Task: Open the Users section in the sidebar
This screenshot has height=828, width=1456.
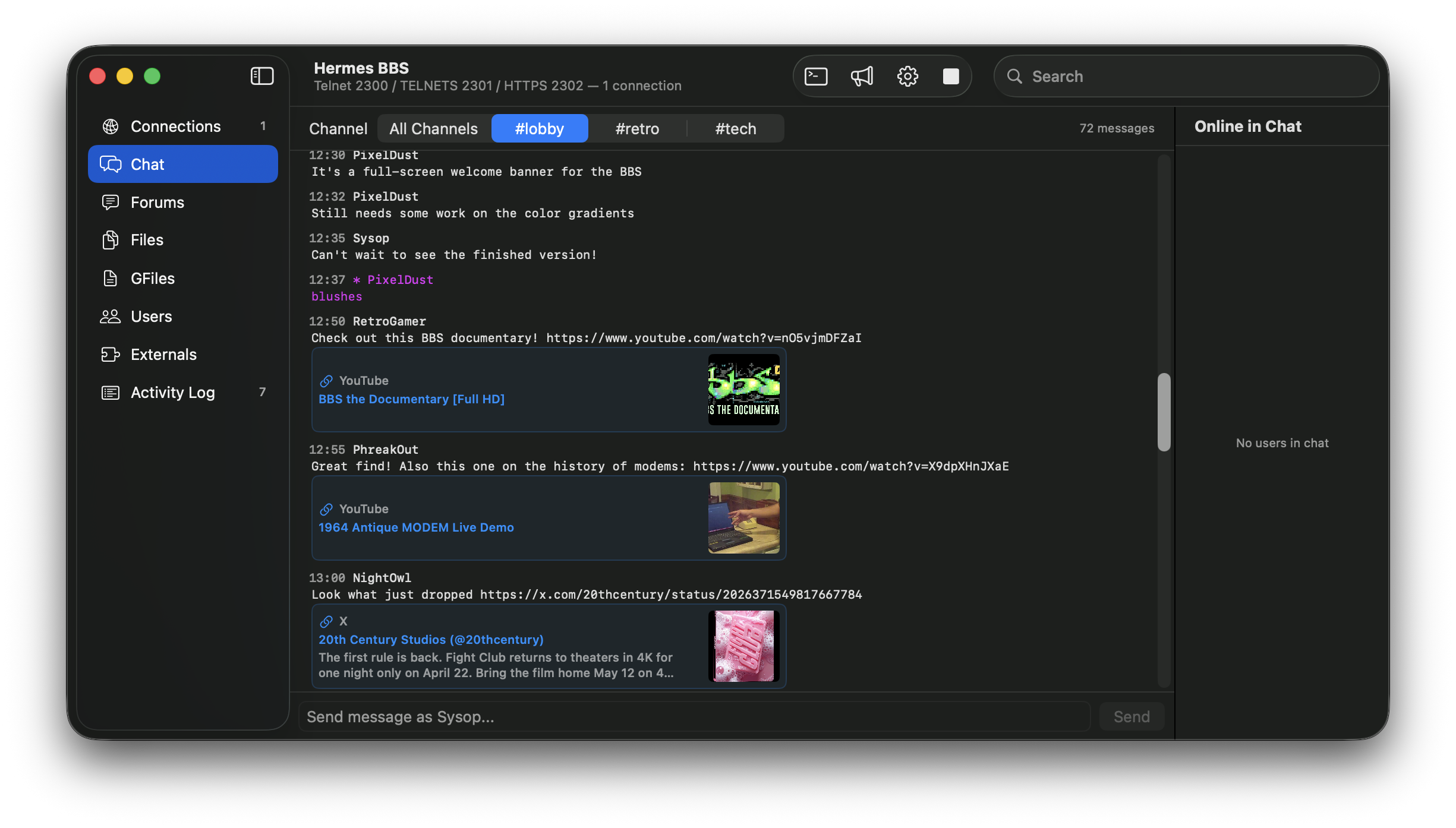Action: coord(150,316)
